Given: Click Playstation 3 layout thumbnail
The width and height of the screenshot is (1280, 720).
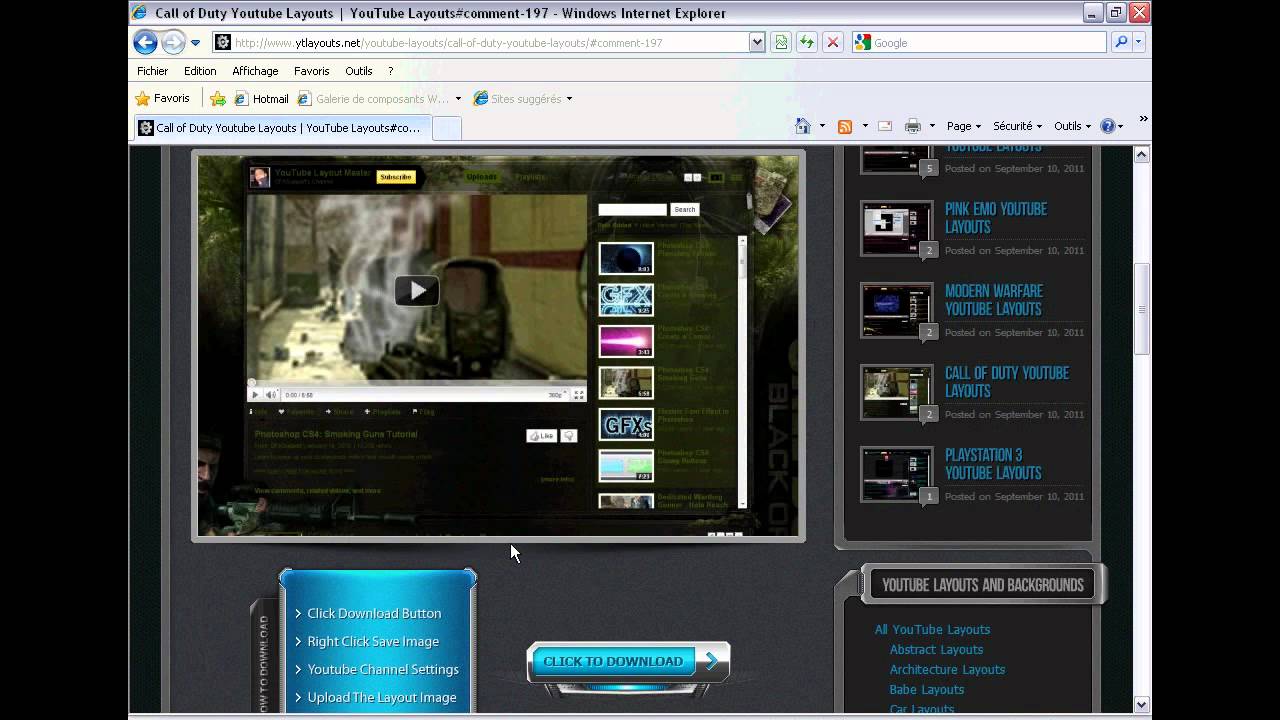Looking at the screenshot, I should (897, 474).
